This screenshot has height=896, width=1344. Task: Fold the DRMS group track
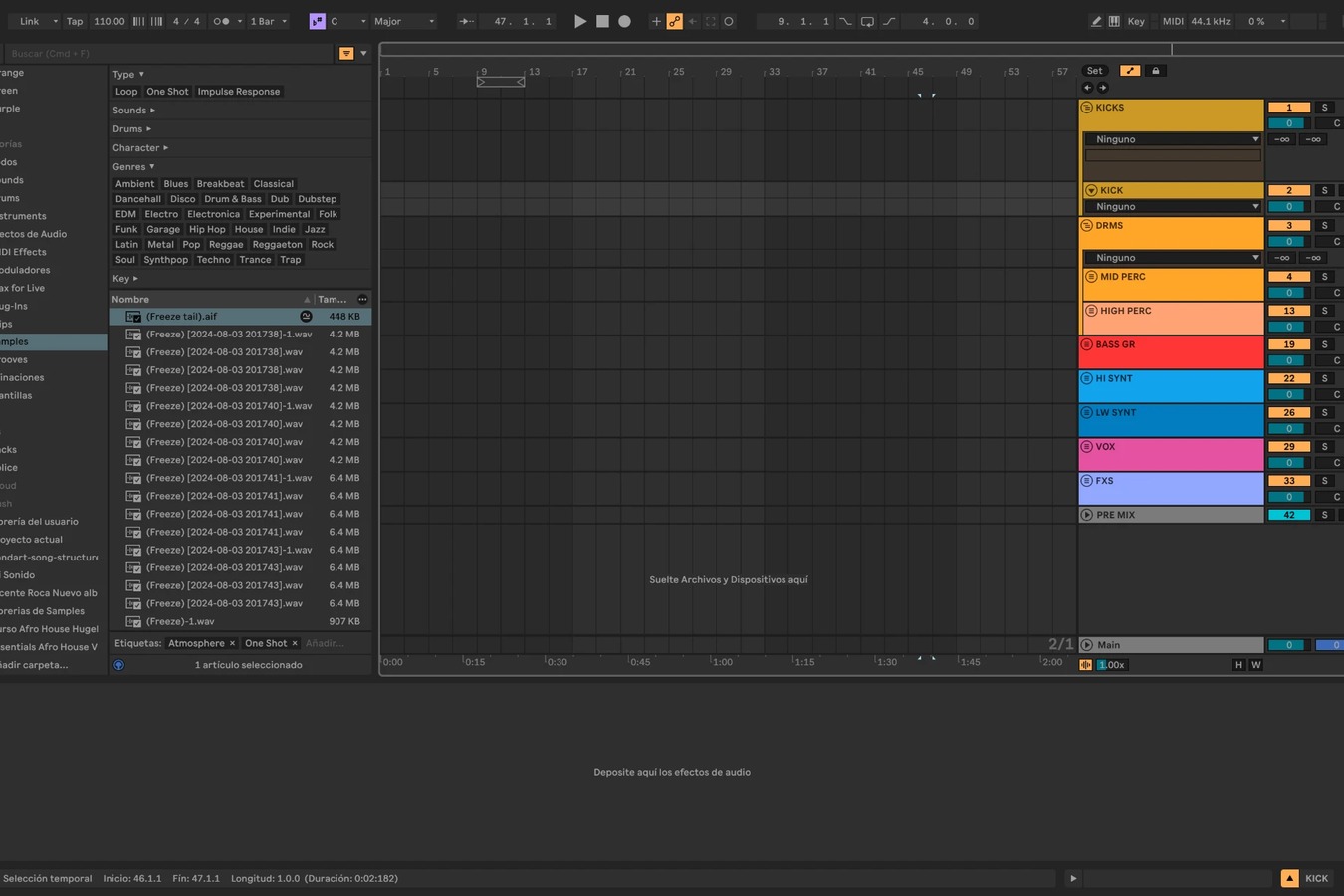point(1087,226)
